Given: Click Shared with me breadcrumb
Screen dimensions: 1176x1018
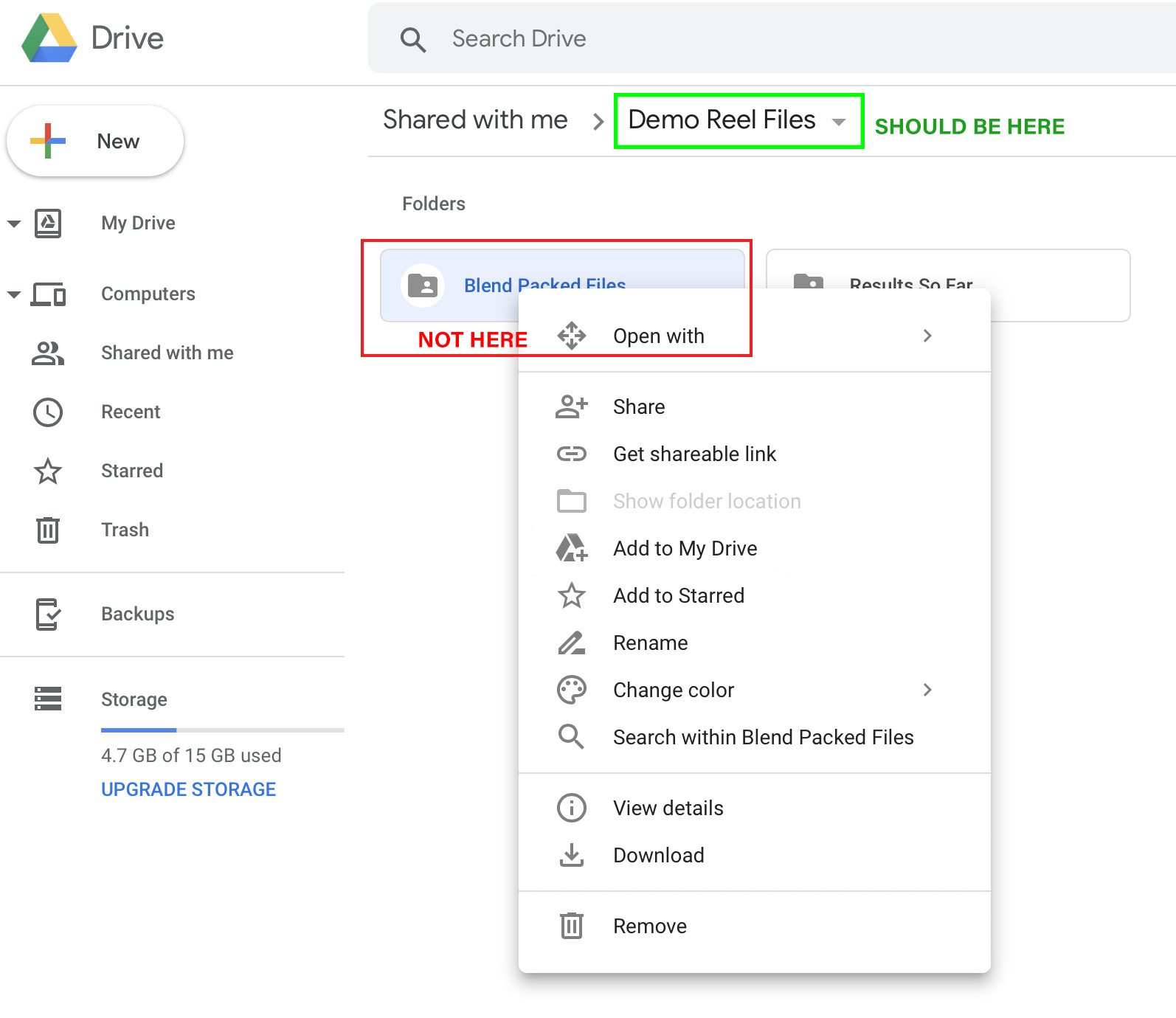Looking at the screenshot, I should (x=475, y=120).
